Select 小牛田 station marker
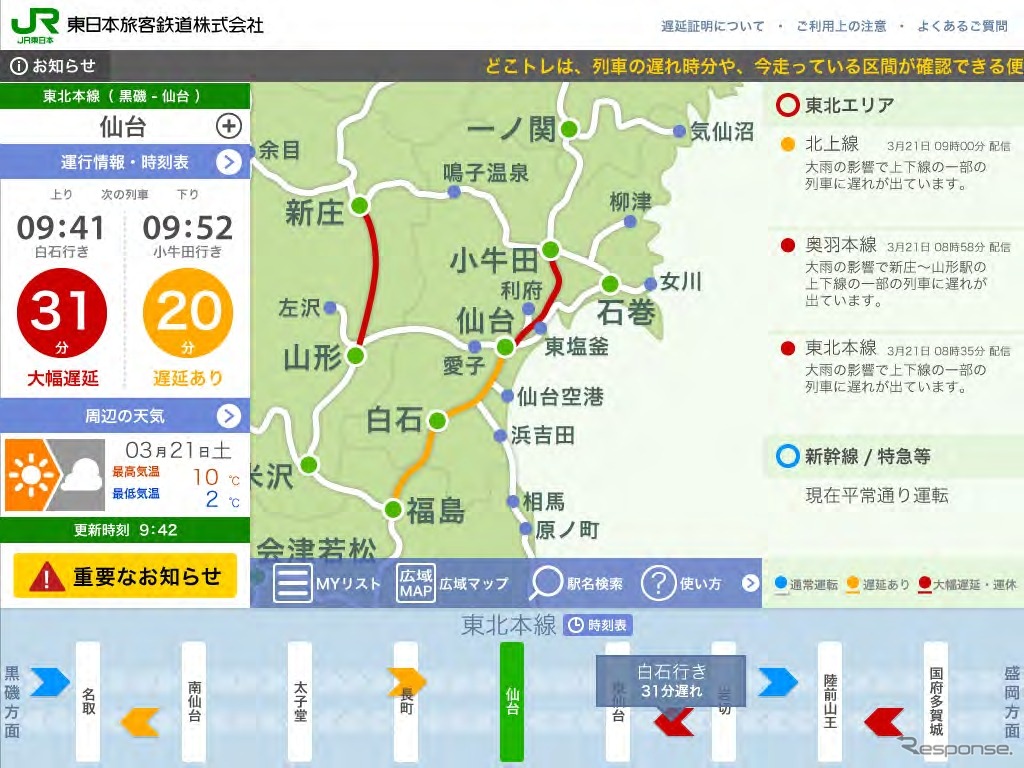Image resolution: width=1024 pixels, height=768 pixels. pyautogui.click(x=551, y=249)
